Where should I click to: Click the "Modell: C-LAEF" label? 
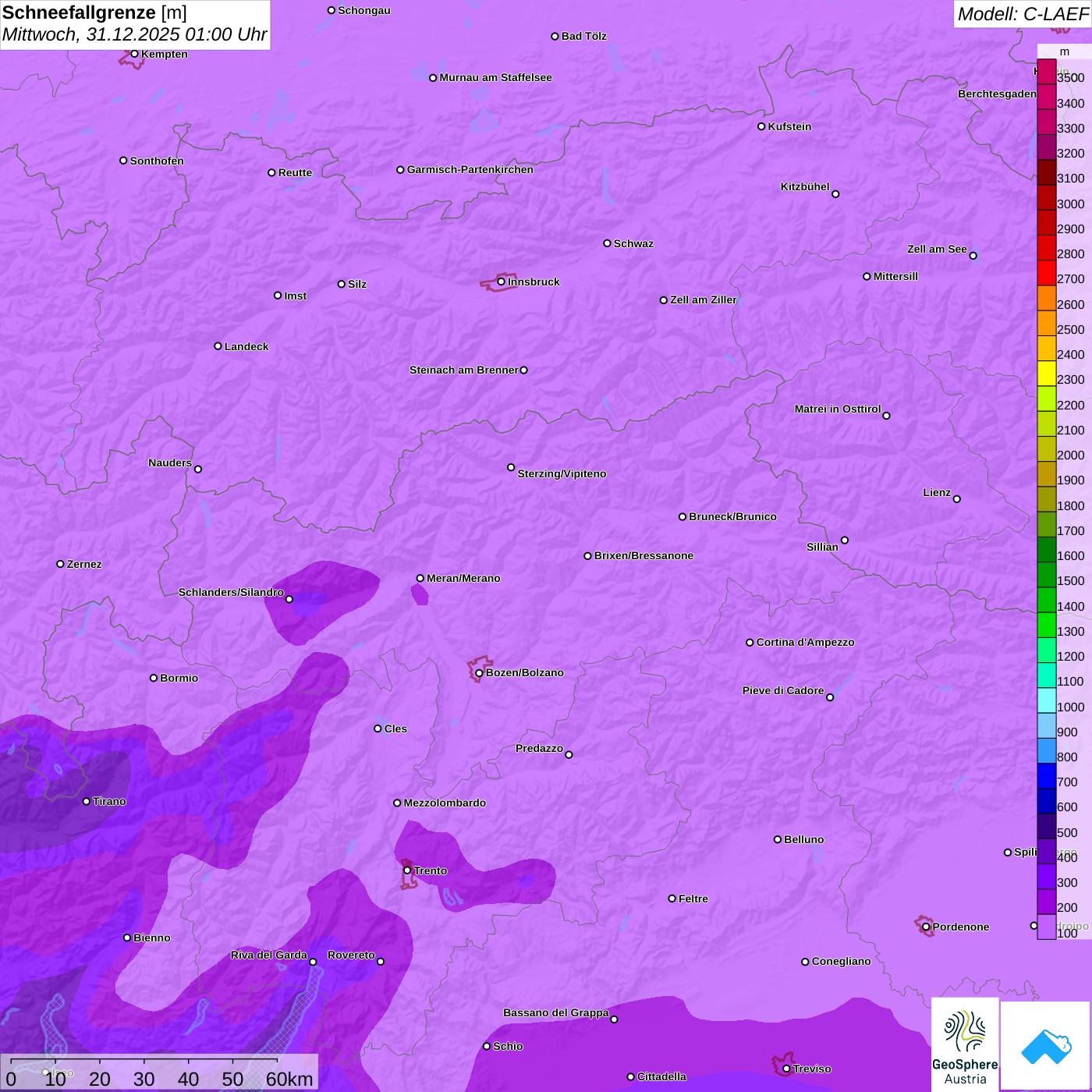1023,14
